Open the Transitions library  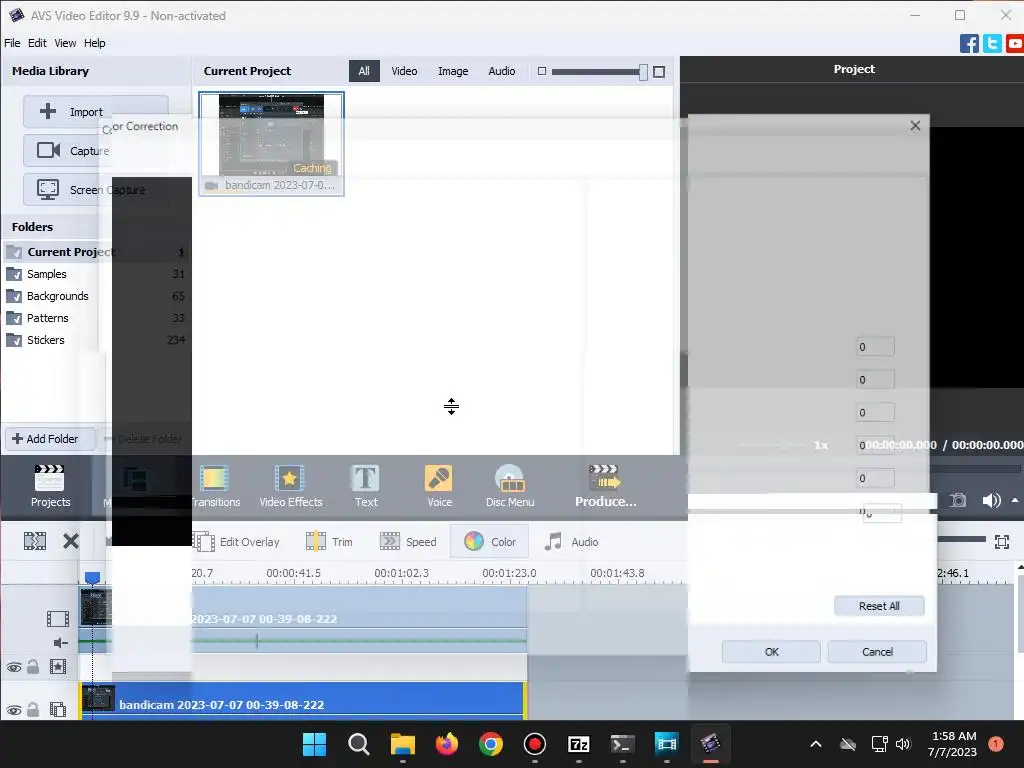point(215,487)
